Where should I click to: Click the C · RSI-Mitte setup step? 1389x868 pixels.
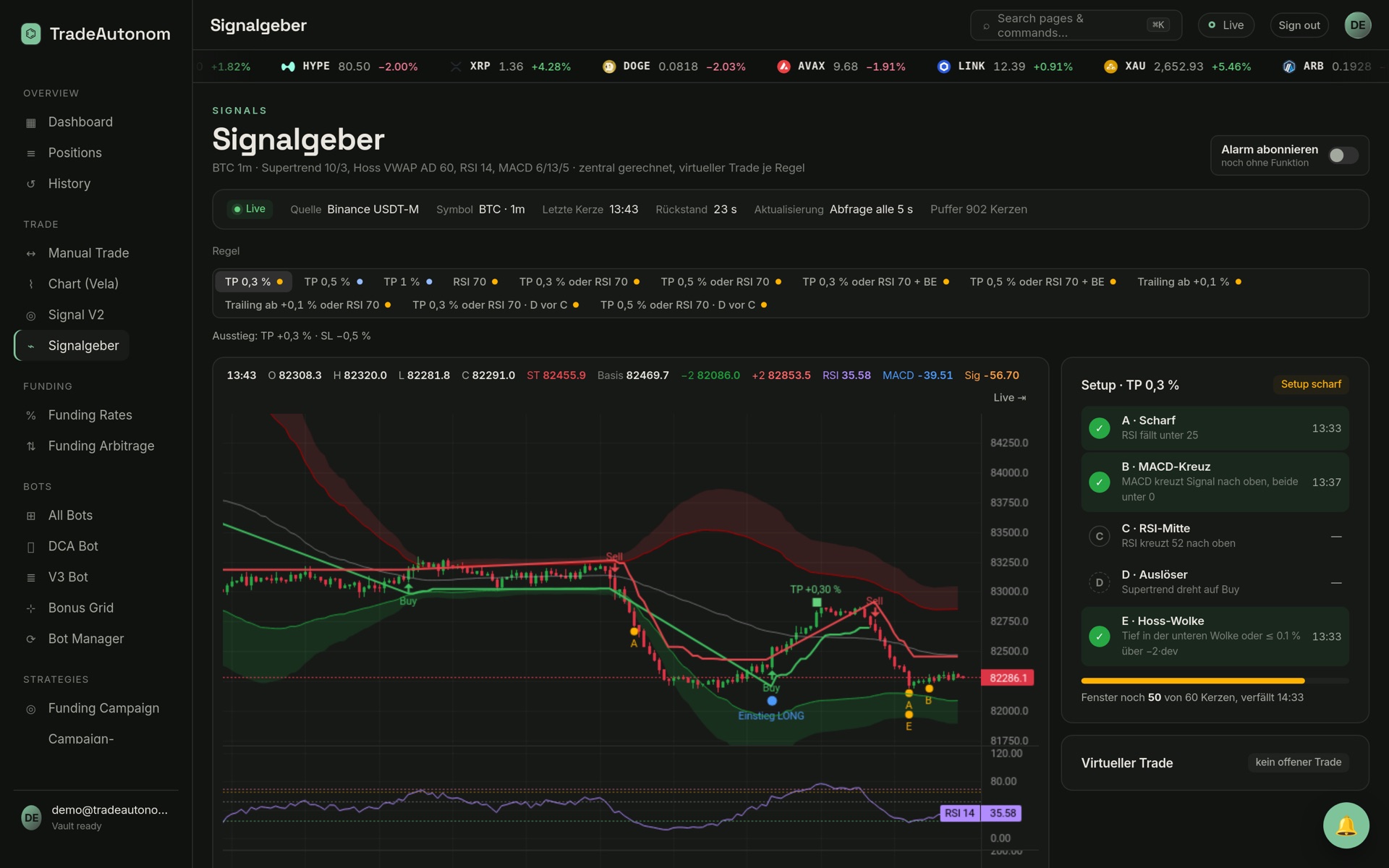coord(1214,536)
